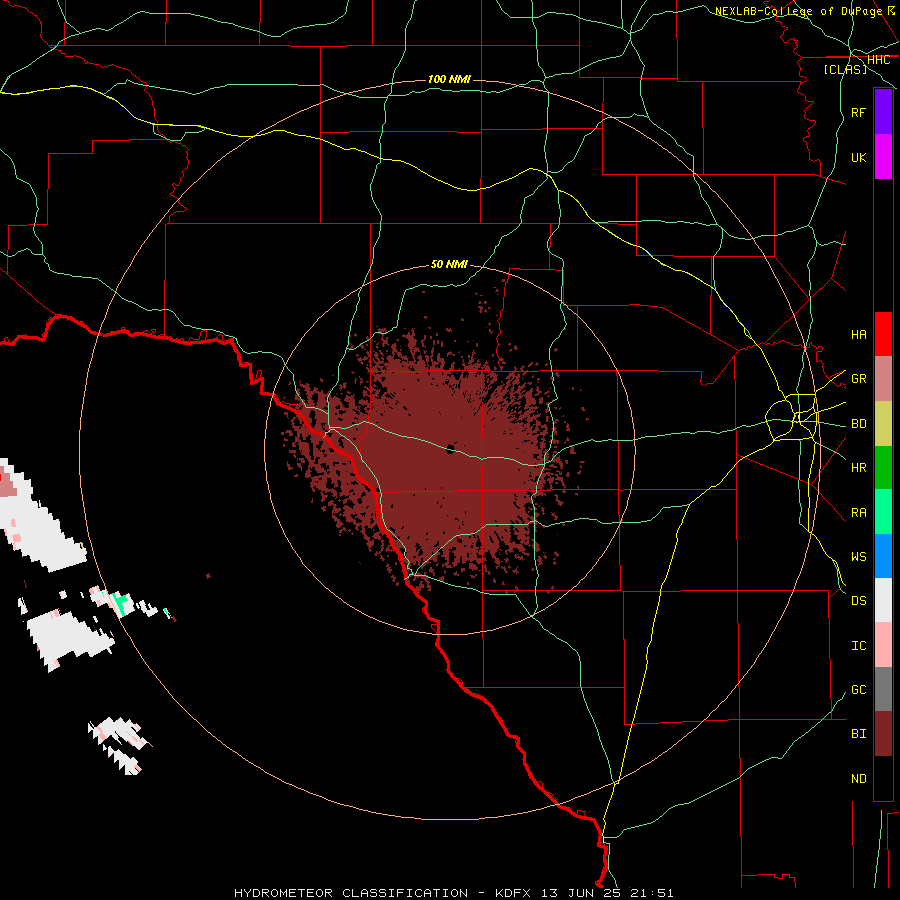Click the black radar site dot at center
Image resolution: width=900 pixels, height=900 pixels.
450,449
